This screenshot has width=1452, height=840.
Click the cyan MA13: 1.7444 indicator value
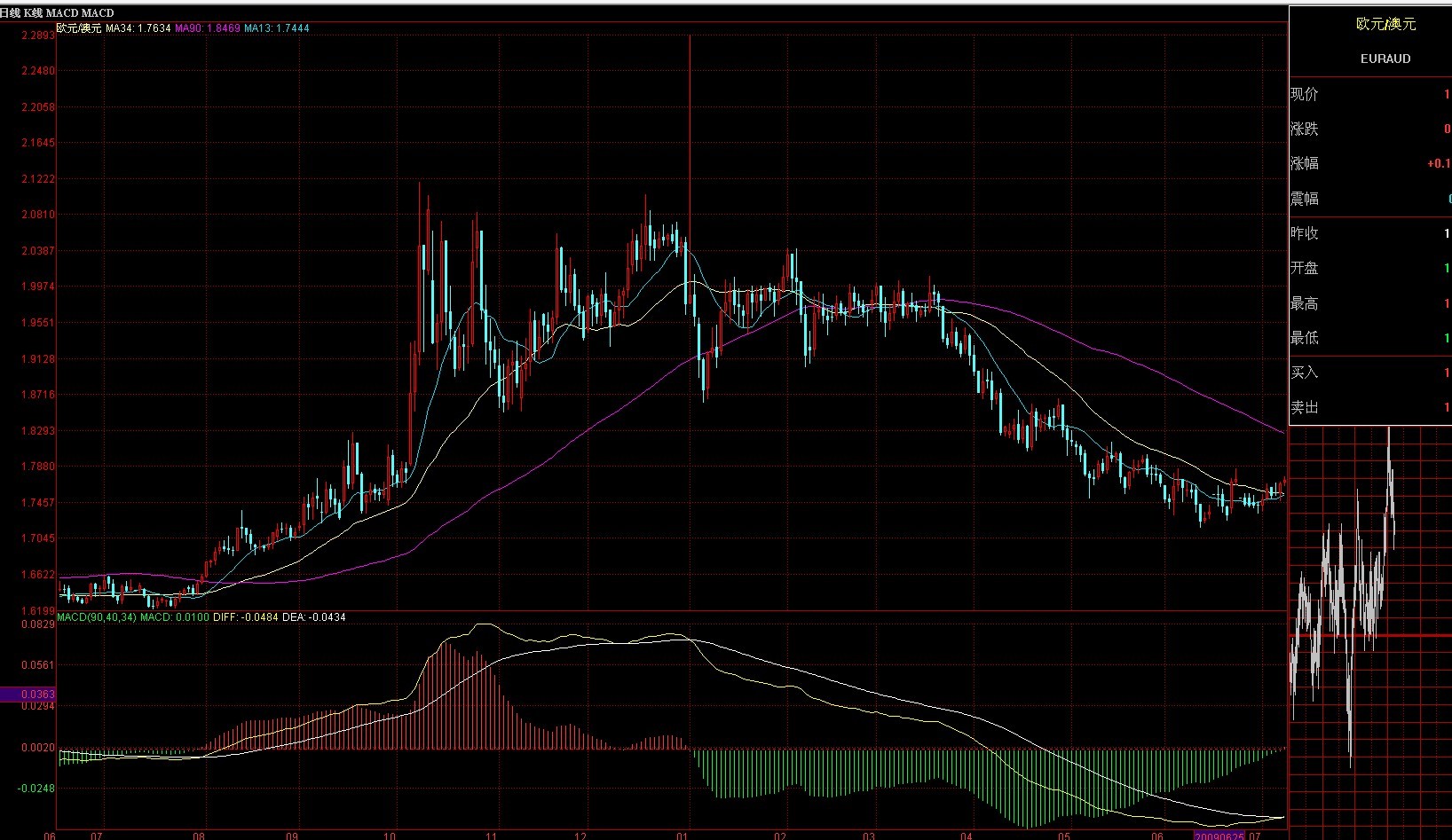(277, 28)
